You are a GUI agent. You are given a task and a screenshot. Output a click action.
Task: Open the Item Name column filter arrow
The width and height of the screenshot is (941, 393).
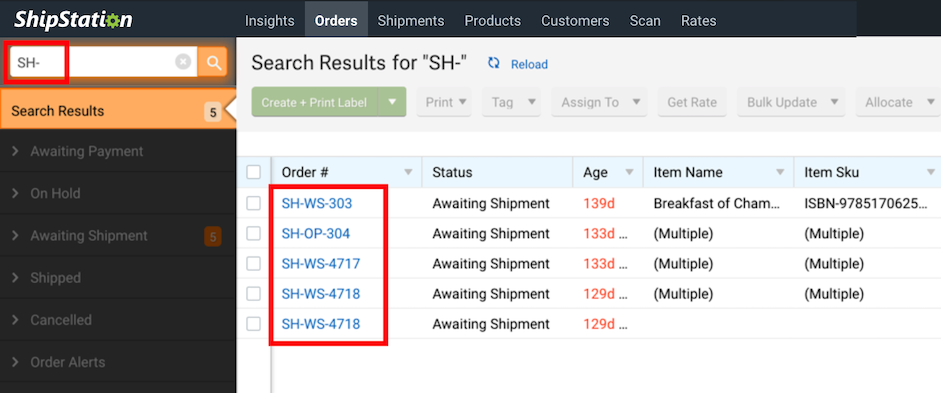point(780,172)
